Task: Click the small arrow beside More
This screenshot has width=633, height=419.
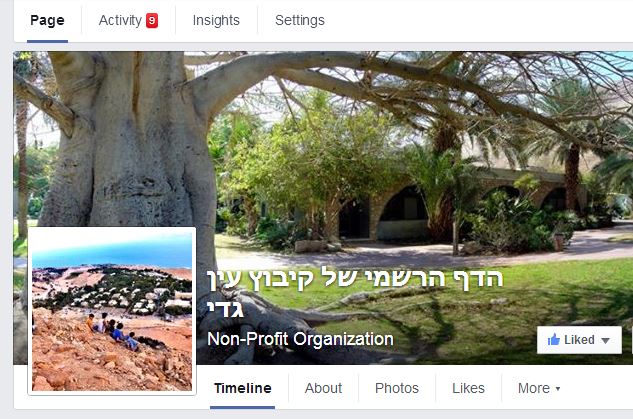Action: [x=558, y=389]
